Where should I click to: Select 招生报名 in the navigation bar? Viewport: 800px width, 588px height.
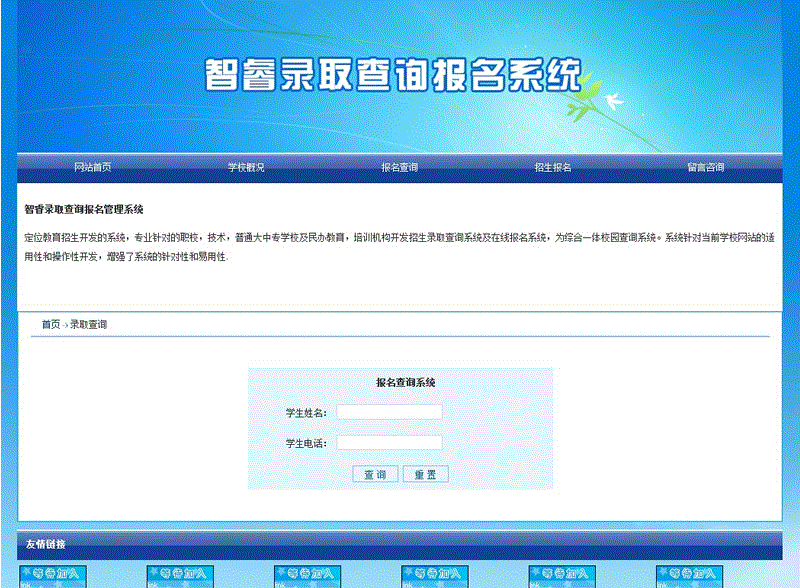[x=553, y=167]
